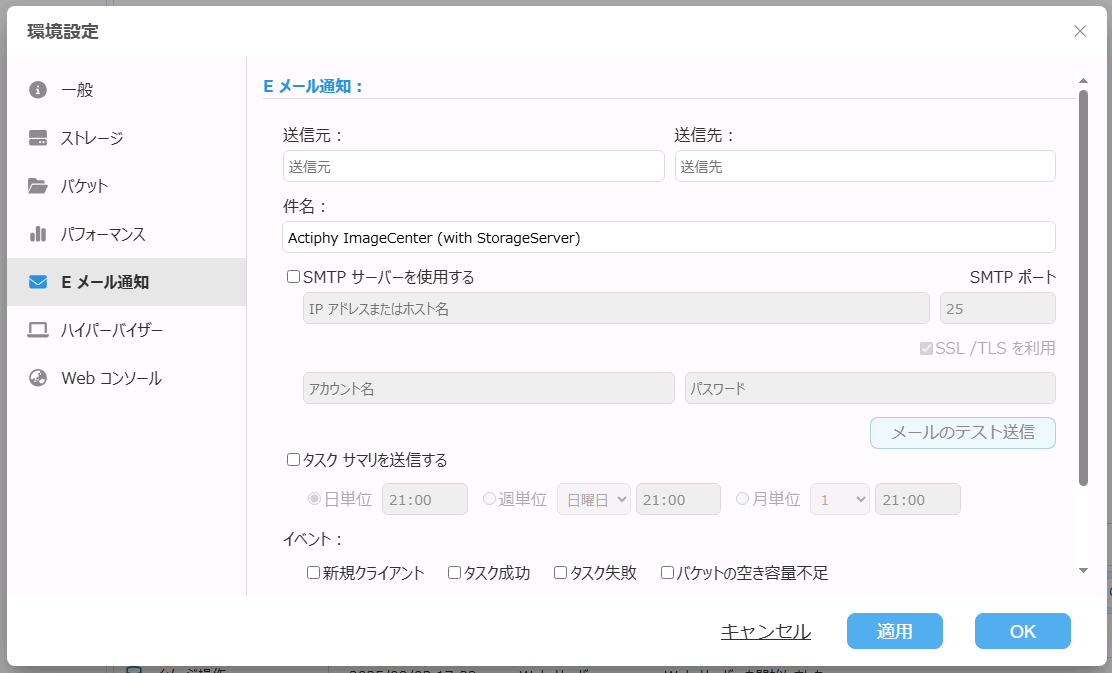The image size is (1112, 673).
Task: Toggle タスク サマリを送信する checkbox
Action: [x=294, y=460]
